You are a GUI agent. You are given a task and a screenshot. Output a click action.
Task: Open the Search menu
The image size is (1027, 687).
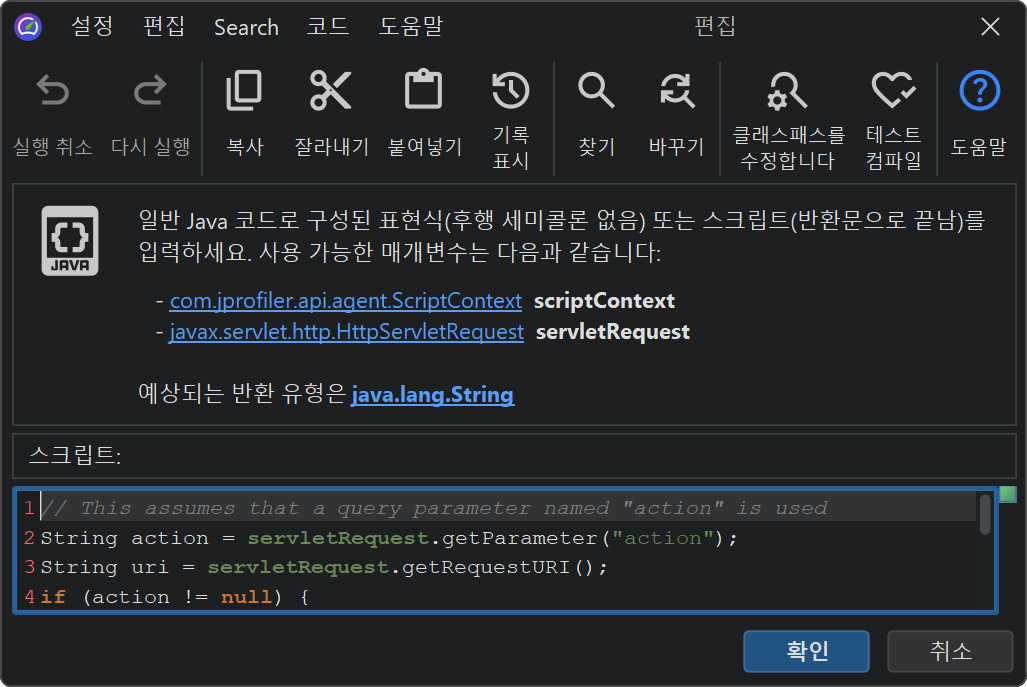tap(246, 27)
